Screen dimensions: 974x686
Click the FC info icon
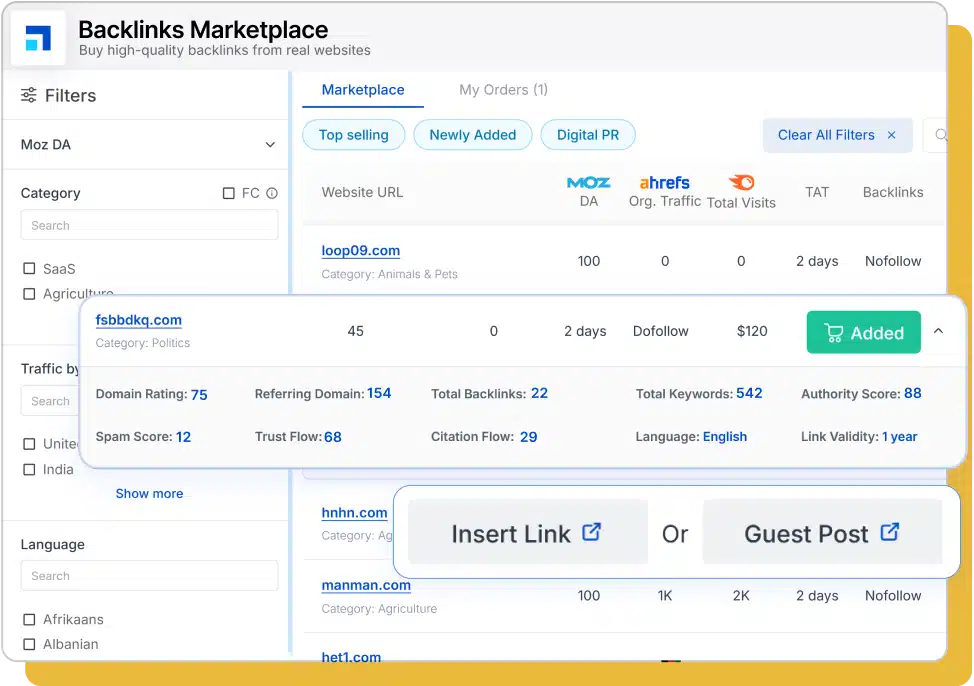tap(272, 194)
